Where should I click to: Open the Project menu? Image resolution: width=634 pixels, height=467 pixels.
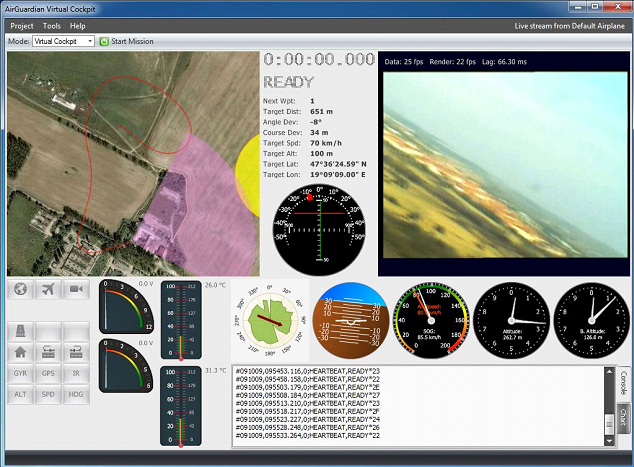tap(22, 25)
